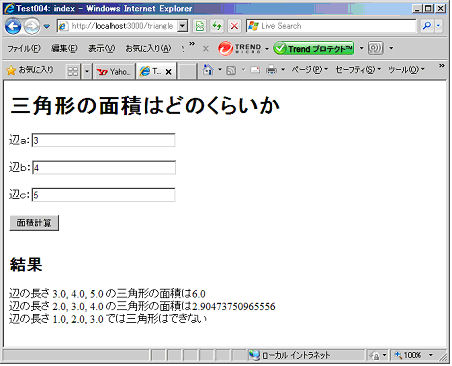Minimize the Internet Explorer window
452x366 pixels.
coord(417,8)
